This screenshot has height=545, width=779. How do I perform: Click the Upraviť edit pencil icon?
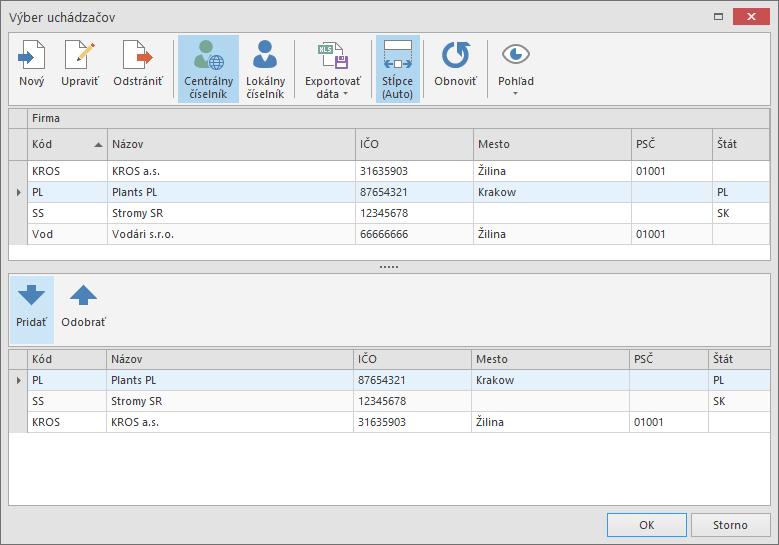(79, 56)
